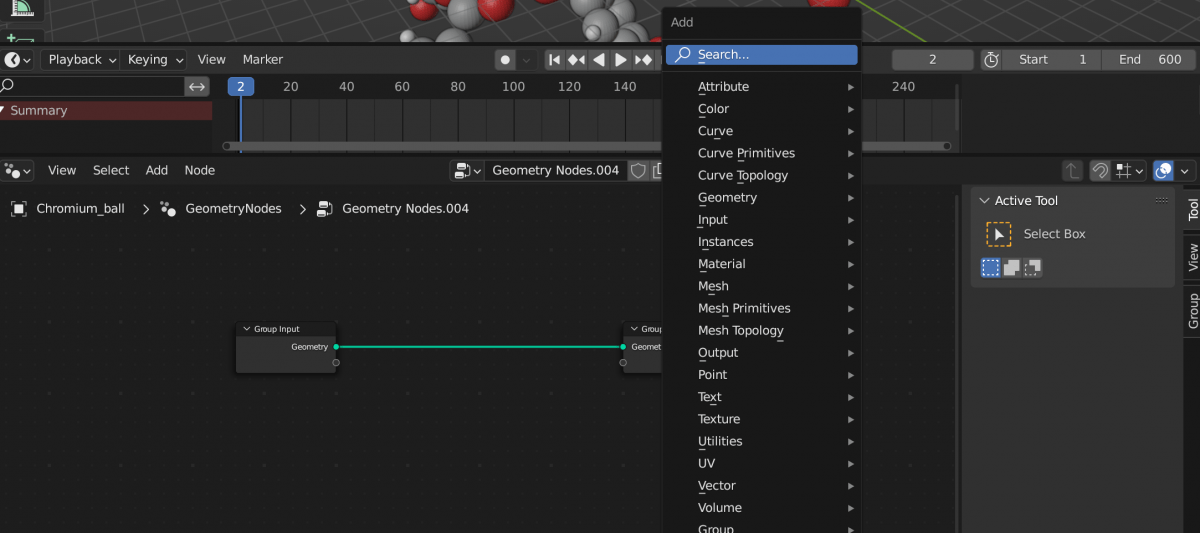This screenshot has height=533, width=1200.
Task: Click the frame 2 playhead marker
Action: coord(240,87)
